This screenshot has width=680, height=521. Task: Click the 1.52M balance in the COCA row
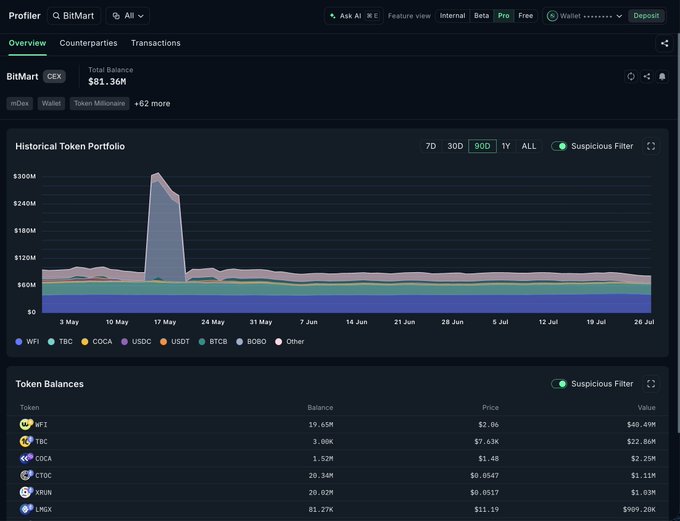pyautogui.click(x=323, y=458)
